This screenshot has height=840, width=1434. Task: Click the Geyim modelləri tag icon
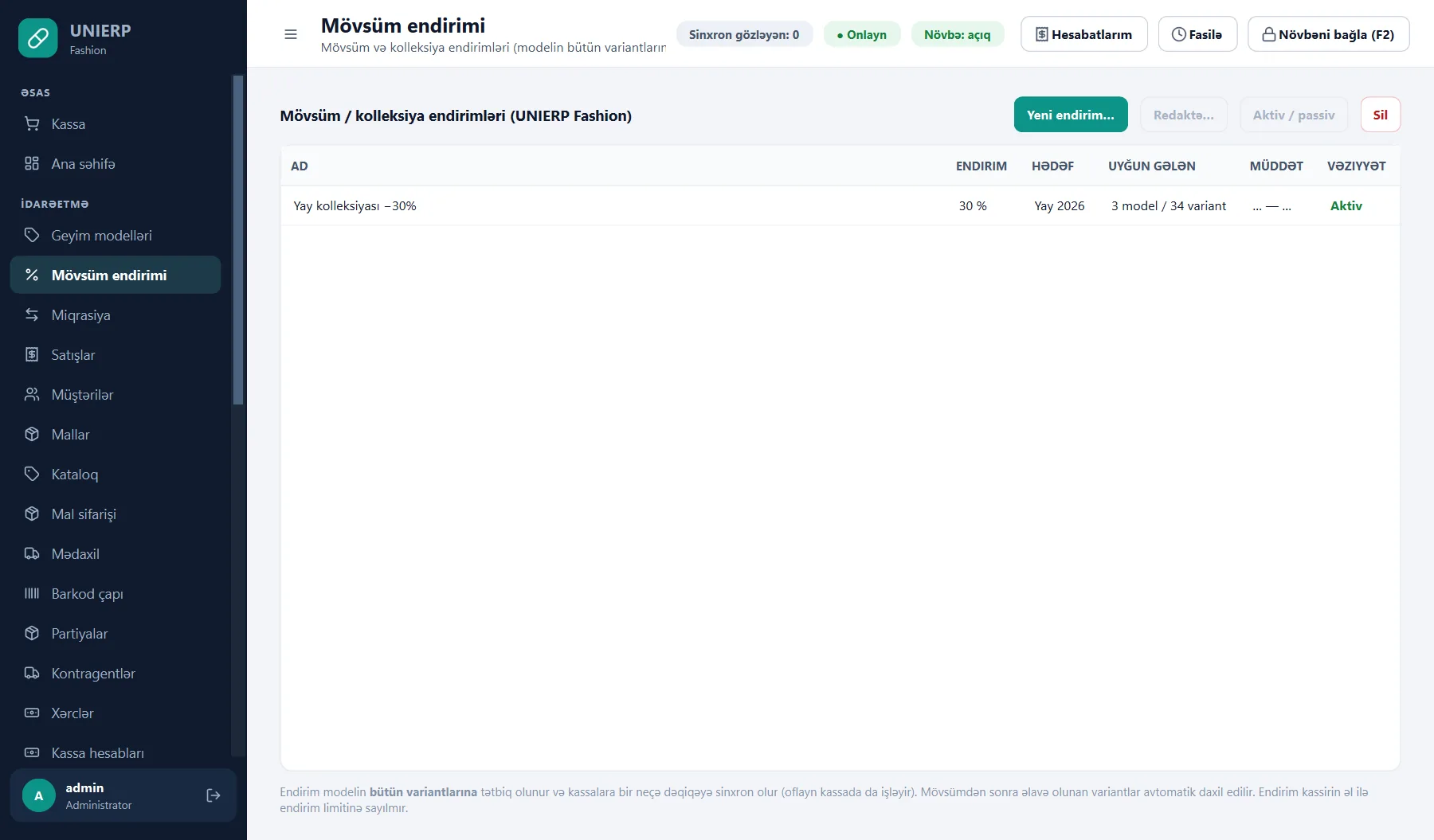(x=32, y=236)
